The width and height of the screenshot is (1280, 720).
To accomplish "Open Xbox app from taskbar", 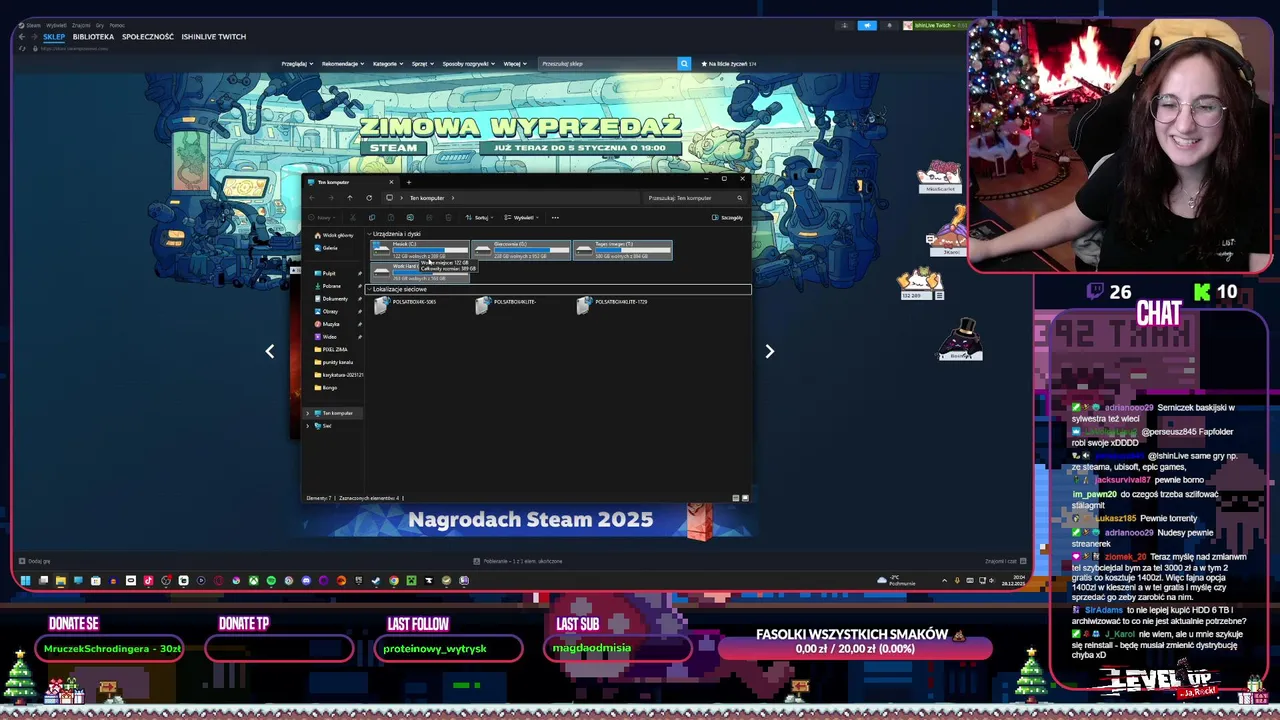I will 254,580.
